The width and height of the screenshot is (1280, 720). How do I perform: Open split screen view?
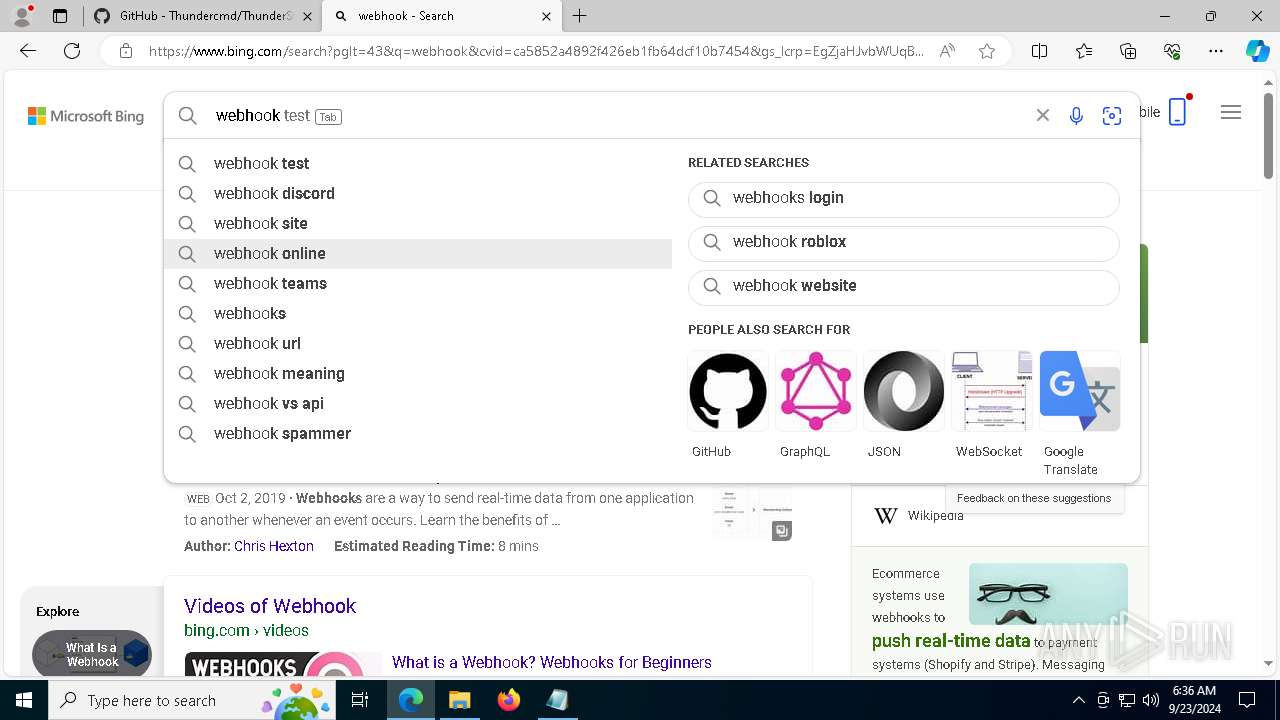[1040, 51]
